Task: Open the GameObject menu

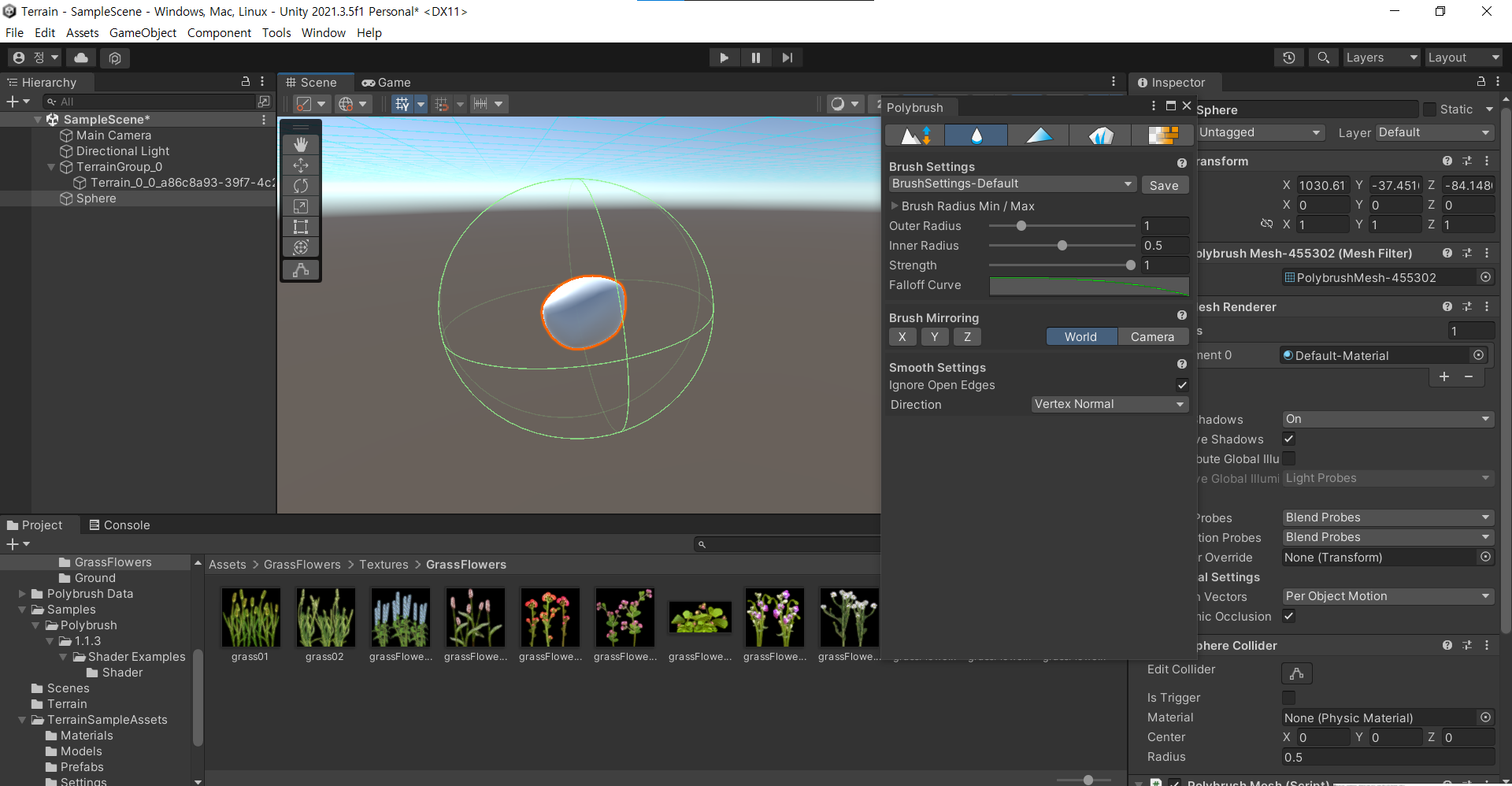Action: [x=143, y=33]
